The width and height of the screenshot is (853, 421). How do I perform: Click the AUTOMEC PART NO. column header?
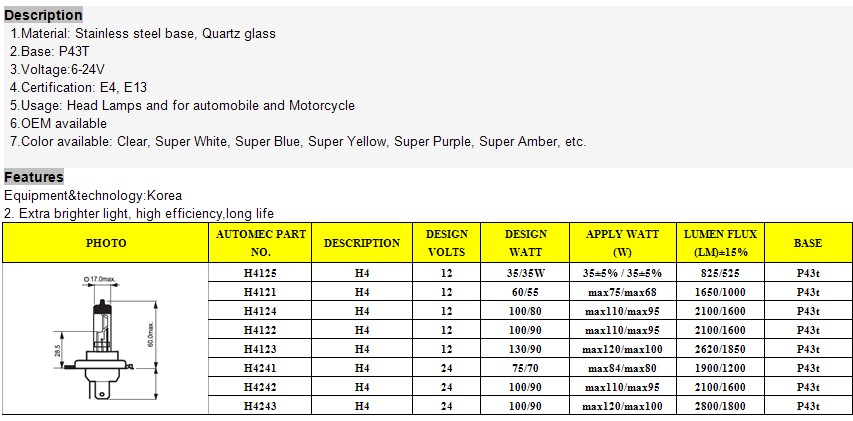pos(261,243)
